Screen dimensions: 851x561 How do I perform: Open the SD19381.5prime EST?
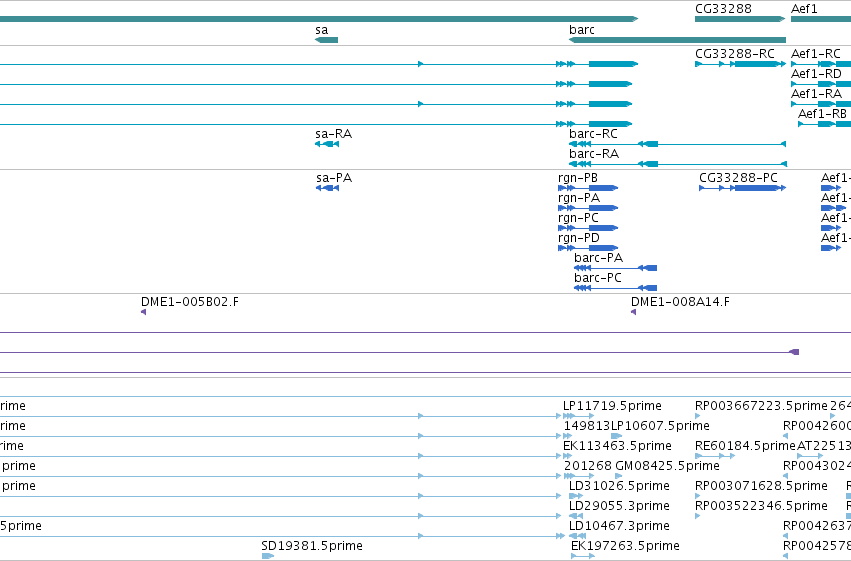[x=312, y=546]
